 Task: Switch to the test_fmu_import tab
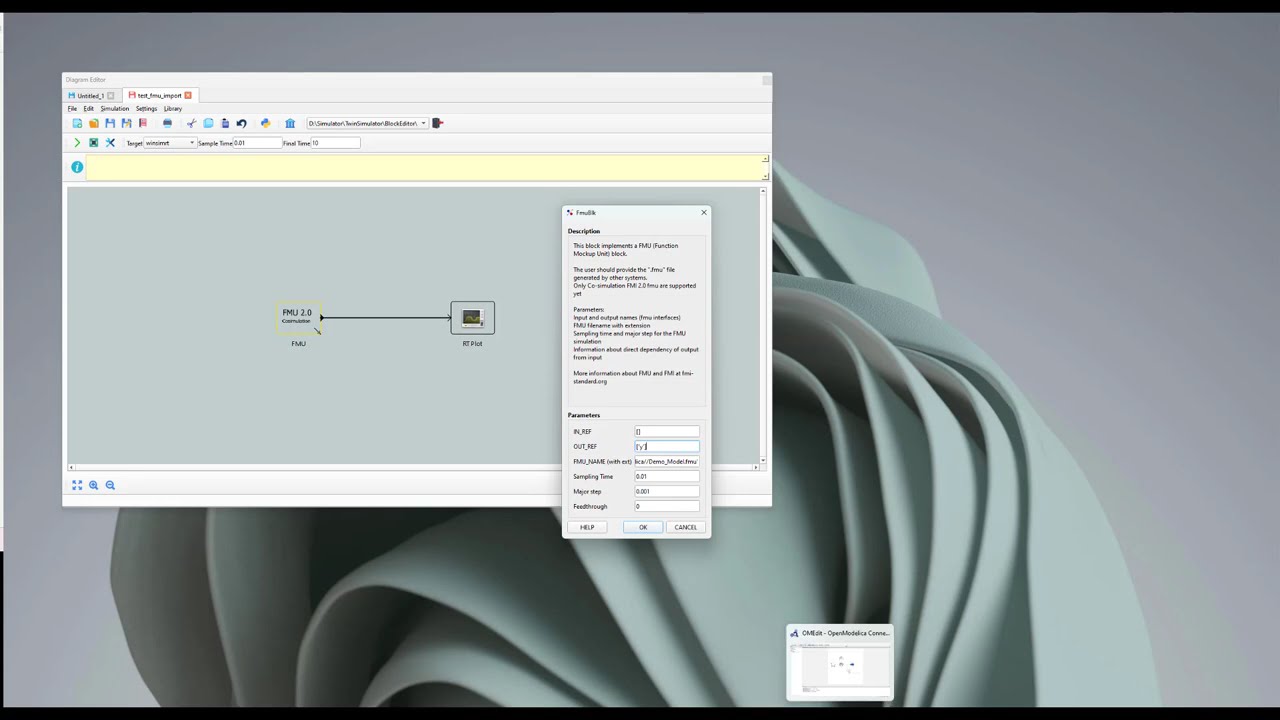(159, 95)
